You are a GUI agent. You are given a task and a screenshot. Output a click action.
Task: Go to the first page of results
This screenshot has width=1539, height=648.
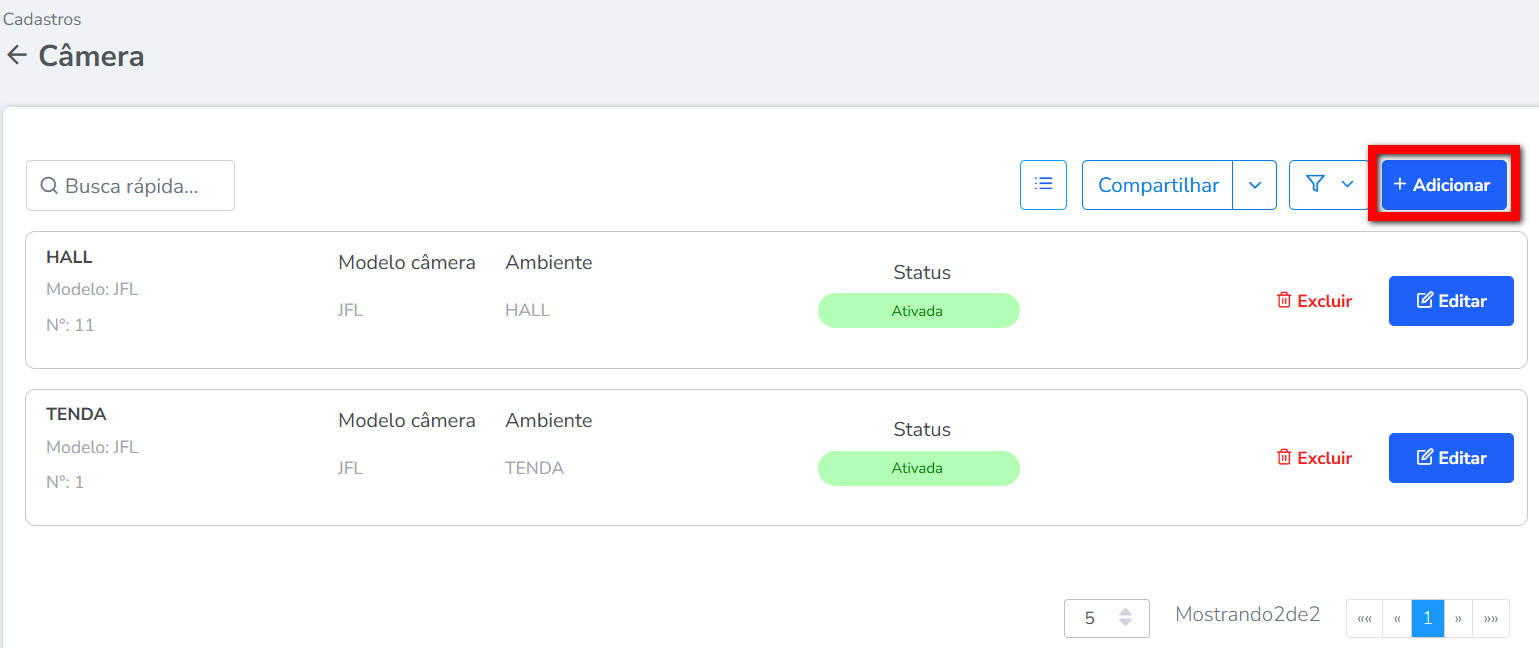(x=1364, y=619)
